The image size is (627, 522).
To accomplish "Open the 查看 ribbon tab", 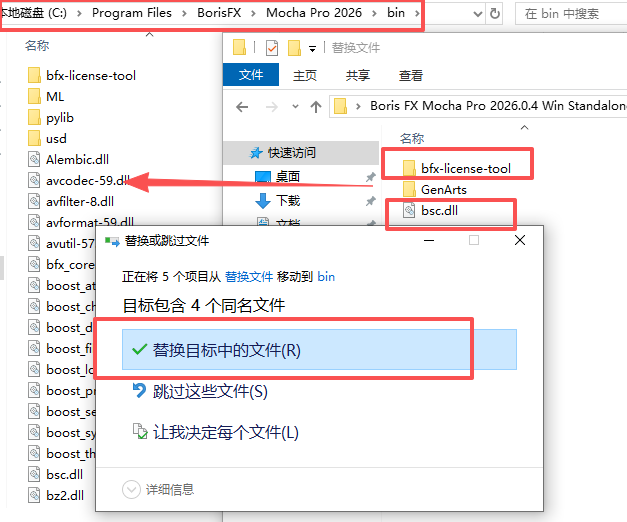I will pyautogui.click(x=411, y=75).
